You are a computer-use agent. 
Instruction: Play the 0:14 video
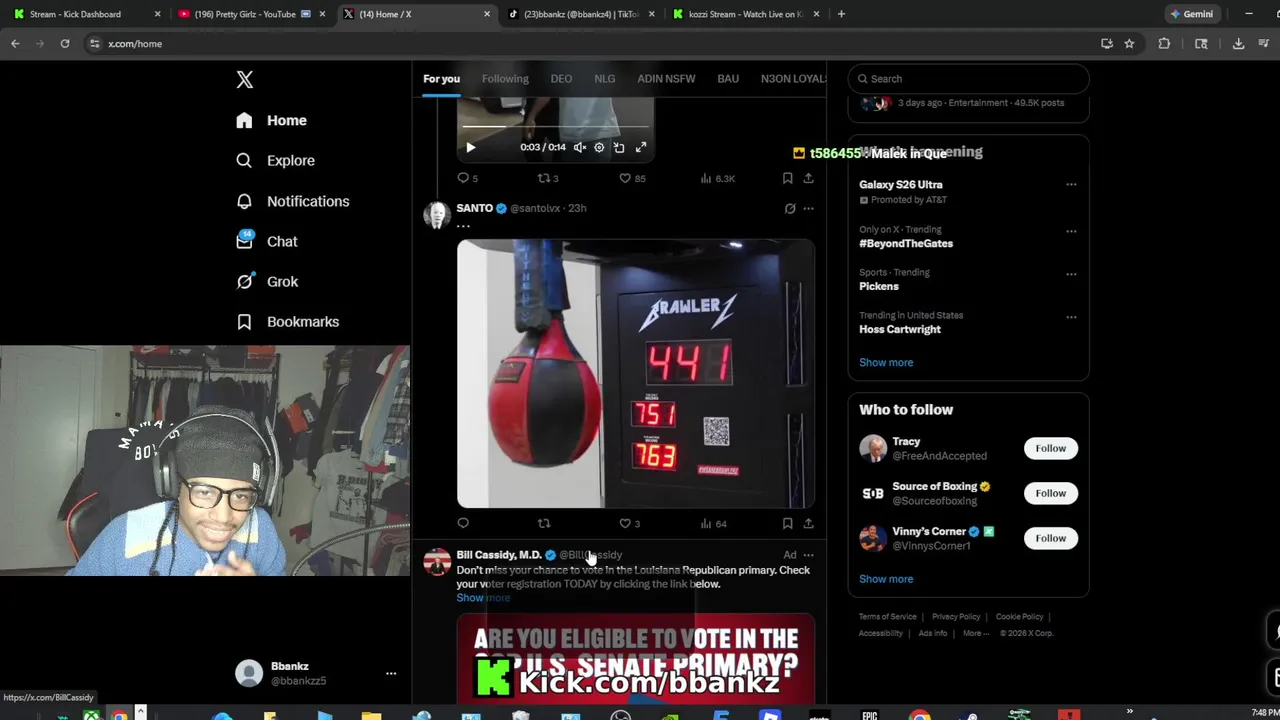(x=471, y=147)
